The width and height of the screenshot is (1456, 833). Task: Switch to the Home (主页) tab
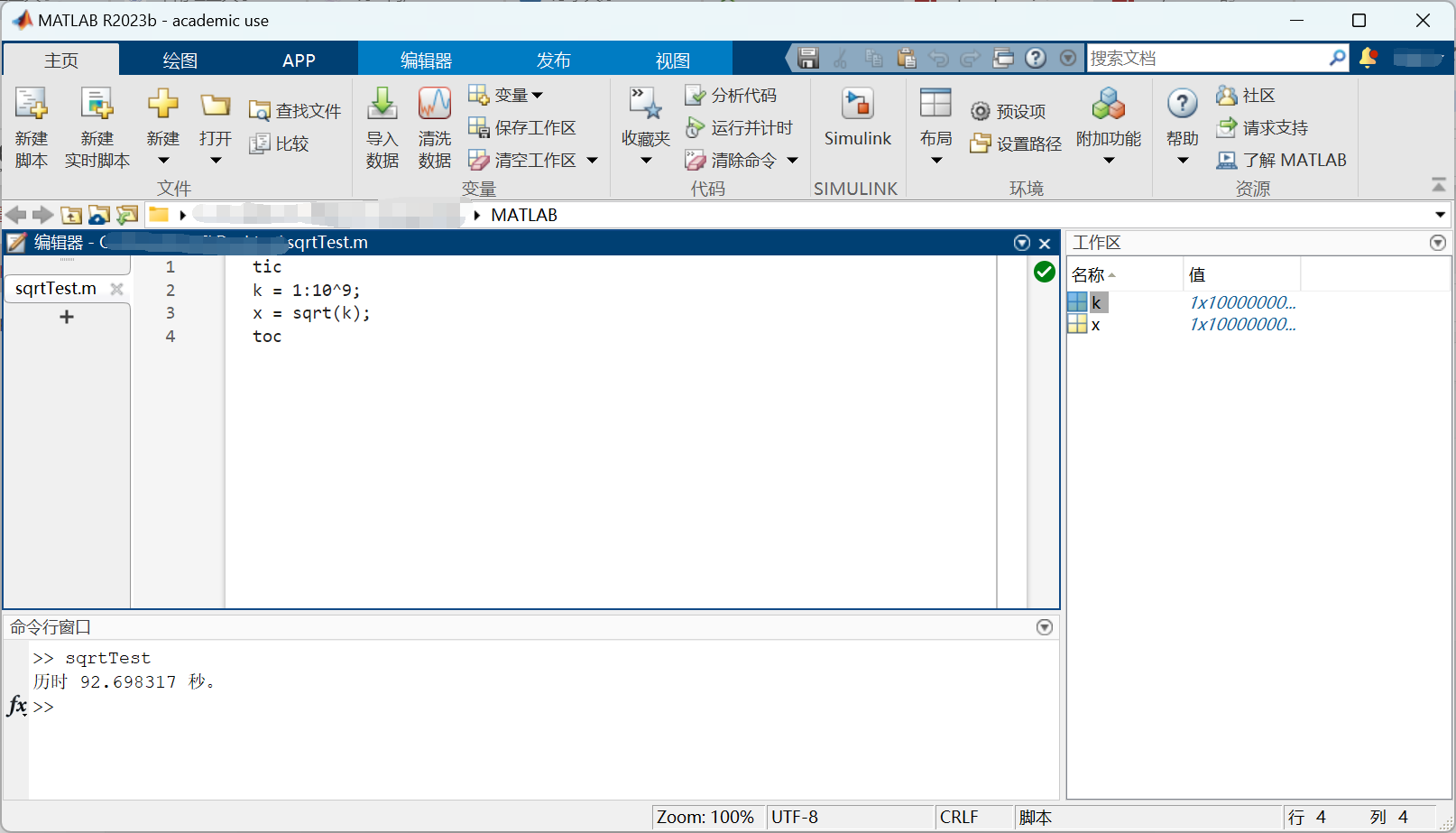click(x=61, y=60)
